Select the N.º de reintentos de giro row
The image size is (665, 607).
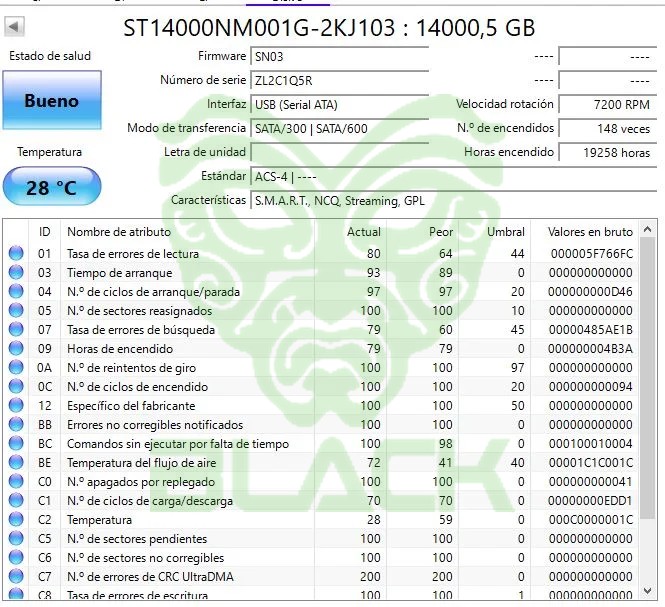tap(321, 367)
